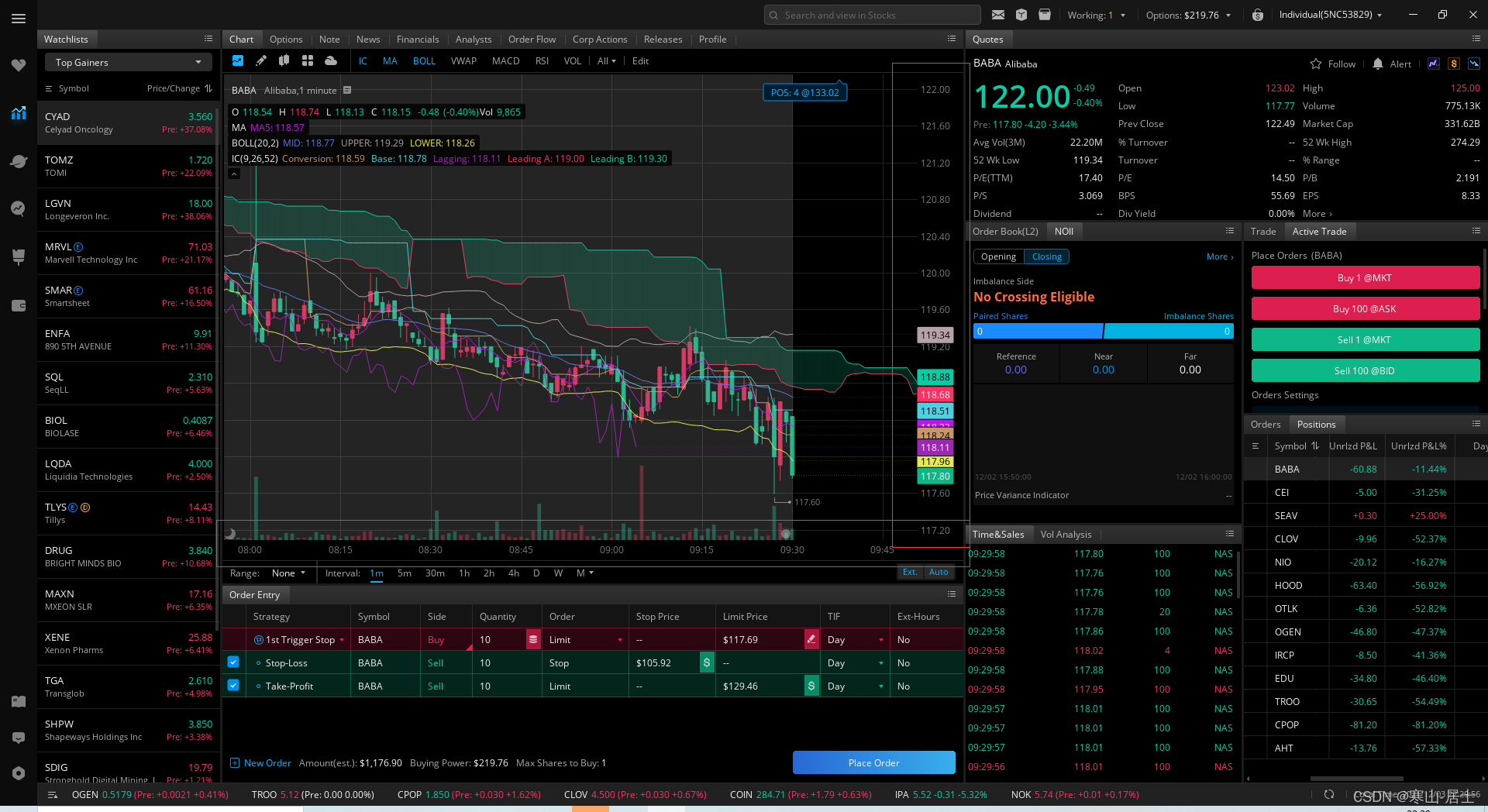Collapse the indicator legend arrow on chart
Screen dimensions: 1488x812
(x=233, y=174)
